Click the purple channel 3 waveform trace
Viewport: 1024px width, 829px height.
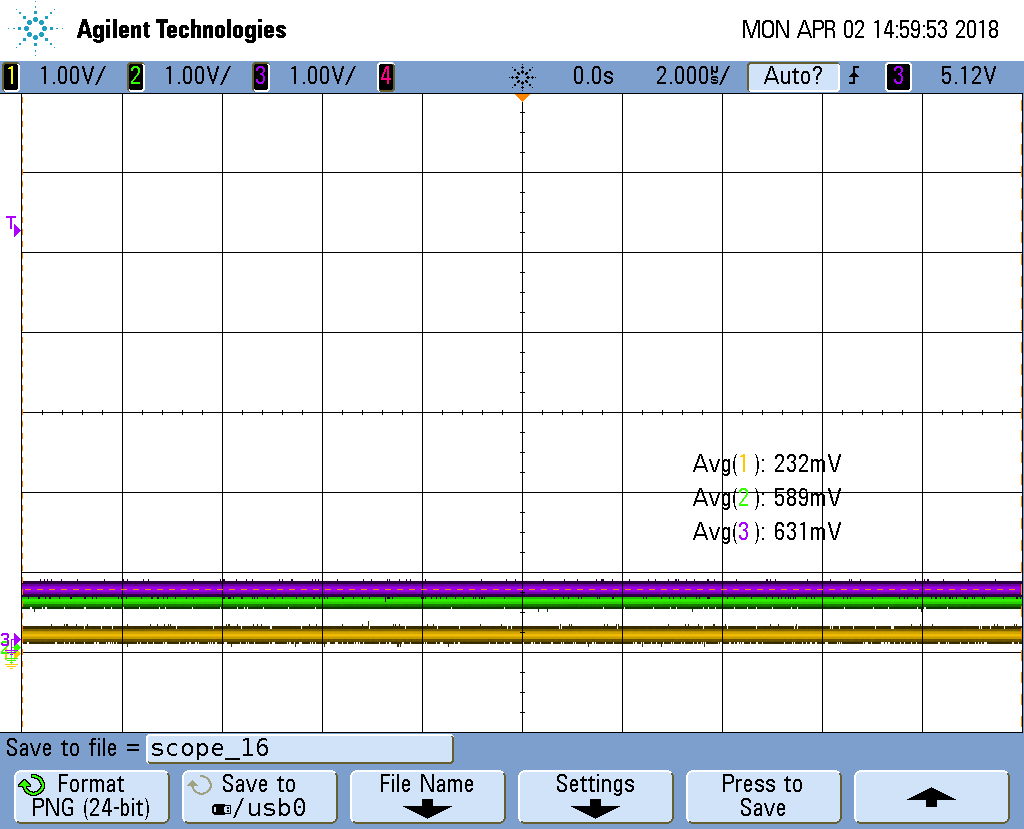tap(522, 588)
